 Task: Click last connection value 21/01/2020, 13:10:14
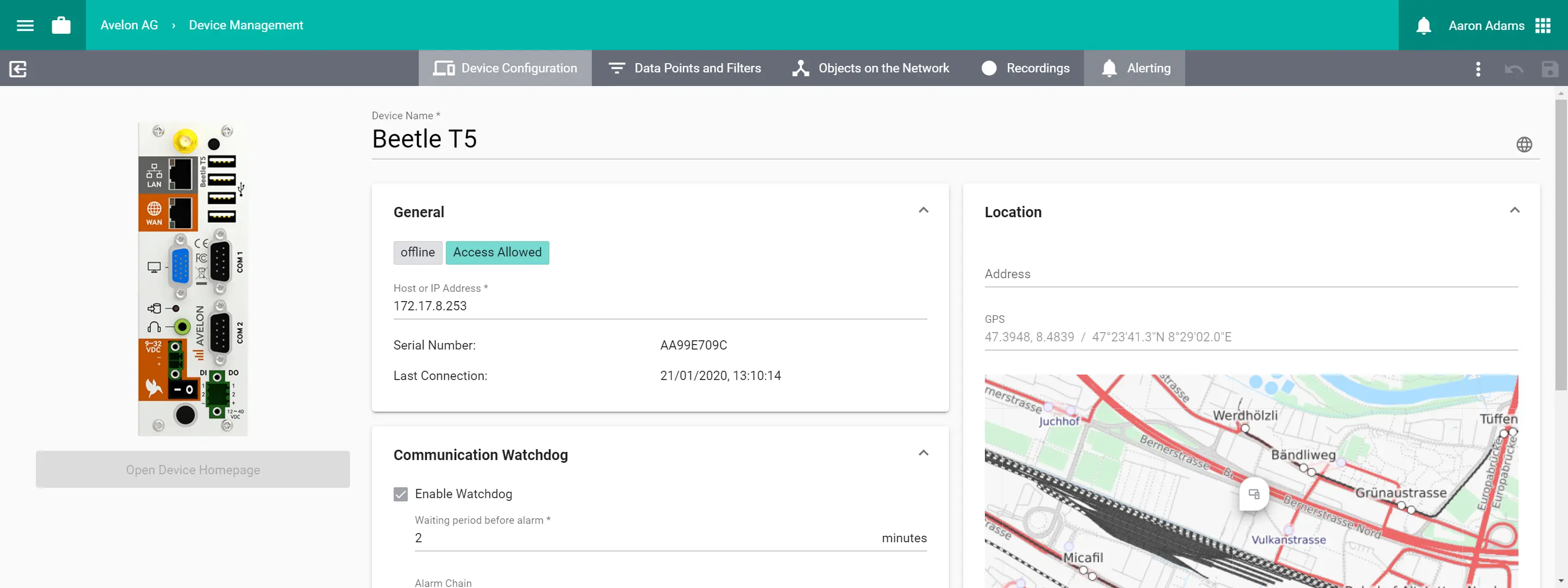pos(720,376)
